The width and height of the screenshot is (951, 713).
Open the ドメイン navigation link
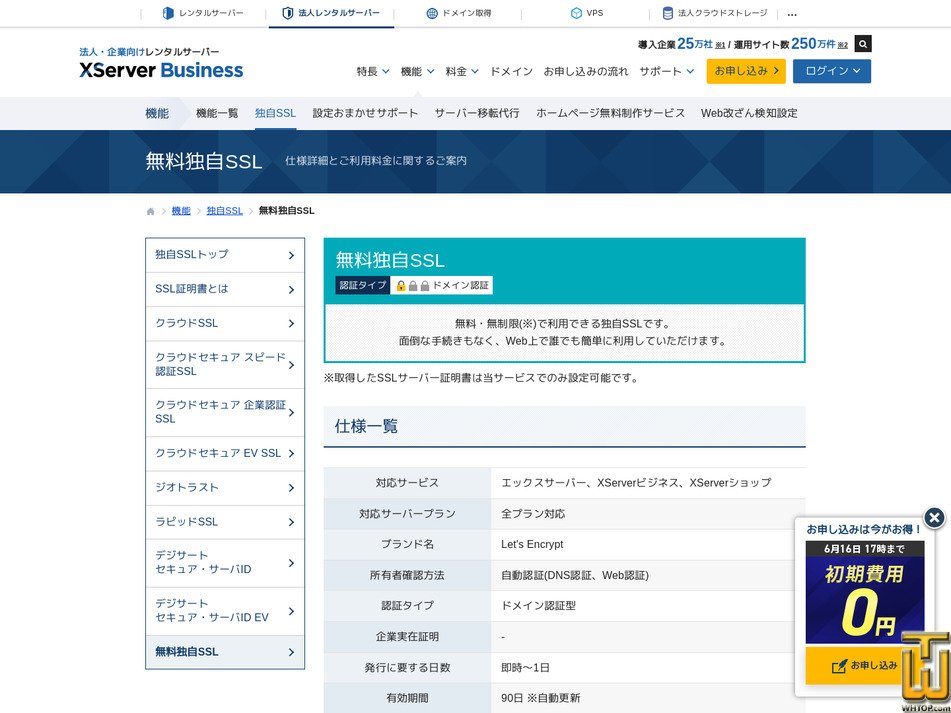click(511, 72)
